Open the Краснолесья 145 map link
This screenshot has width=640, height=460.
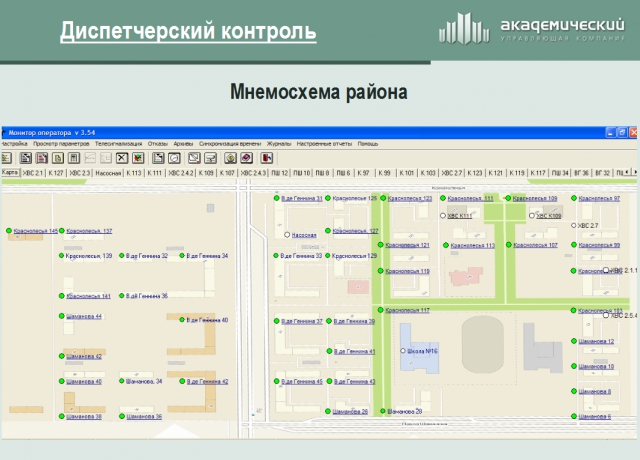pyautogui.click(x=36, y=231)
